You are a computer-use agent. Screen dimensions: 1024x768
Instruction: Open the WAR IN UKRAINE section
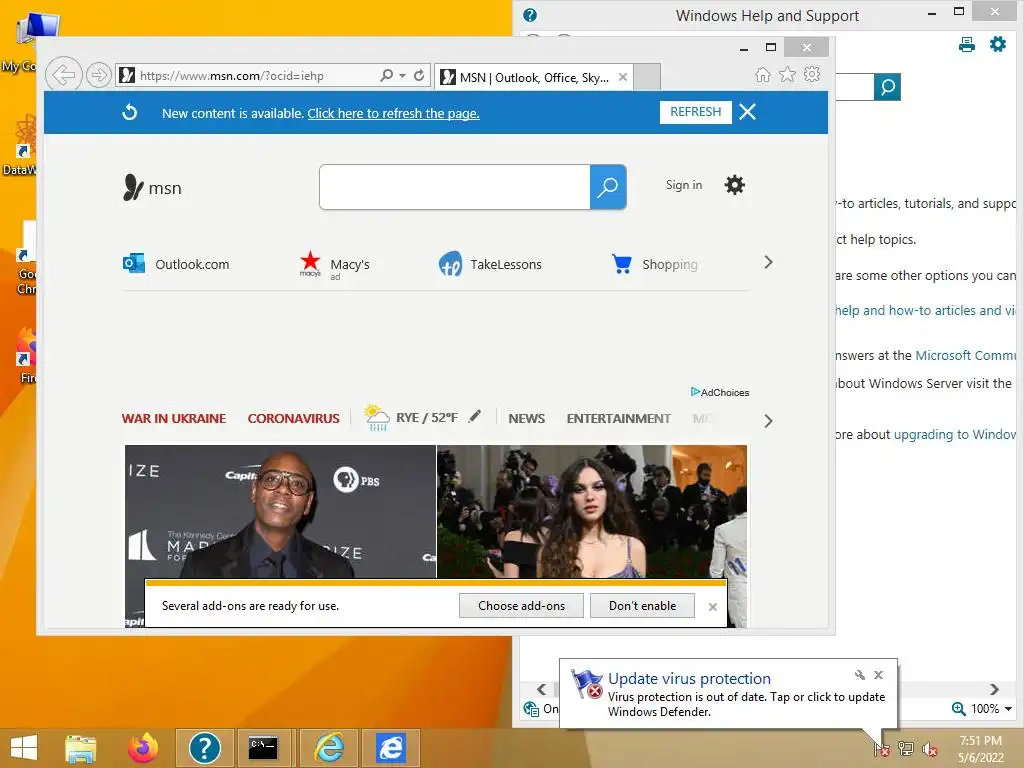(174, 419)
